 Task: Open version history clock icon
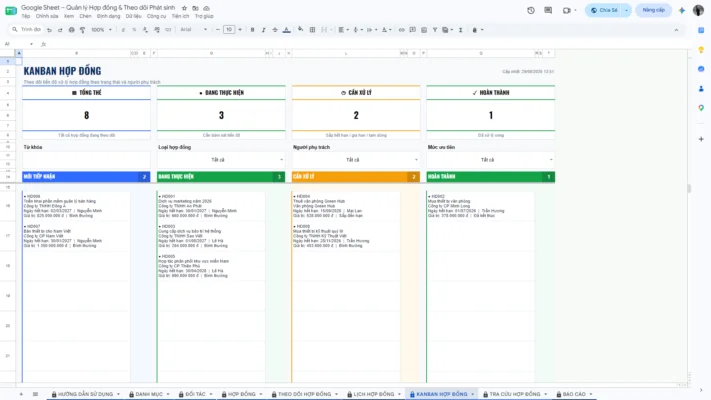pos(531,10)
